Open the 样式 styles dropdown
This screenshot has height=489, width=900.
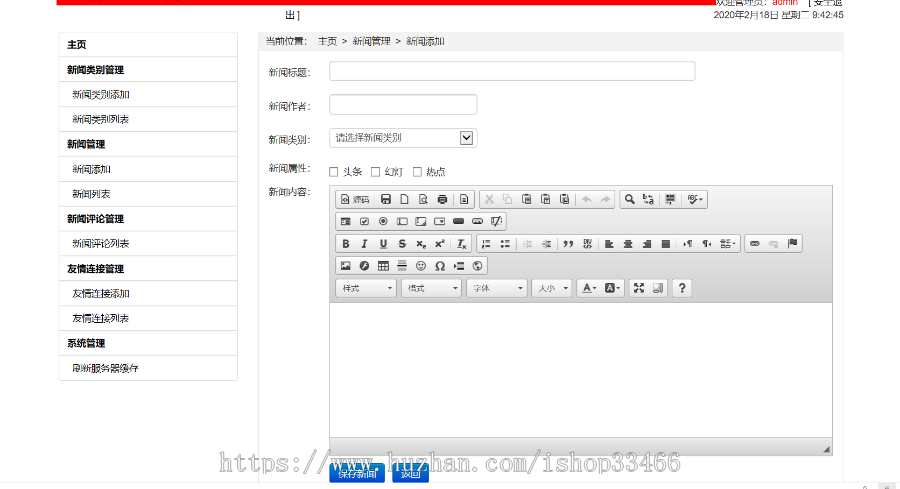[366, 288]
